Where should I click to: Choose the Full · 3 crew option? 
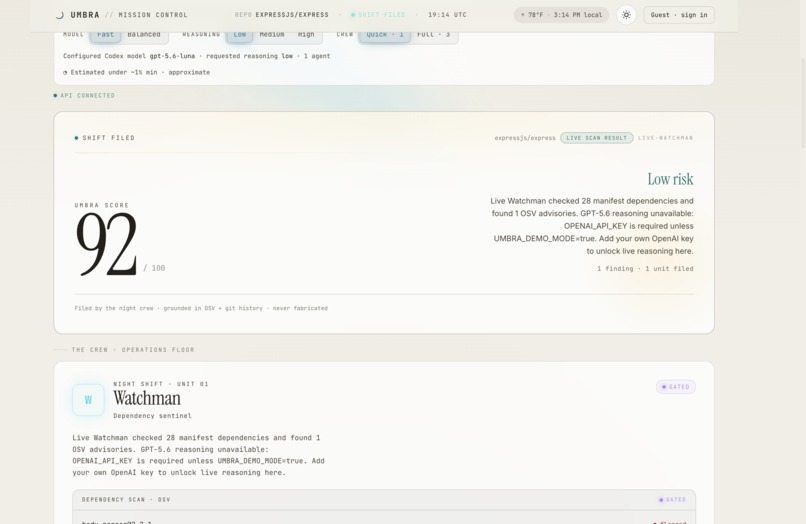[x=433, y=35]
